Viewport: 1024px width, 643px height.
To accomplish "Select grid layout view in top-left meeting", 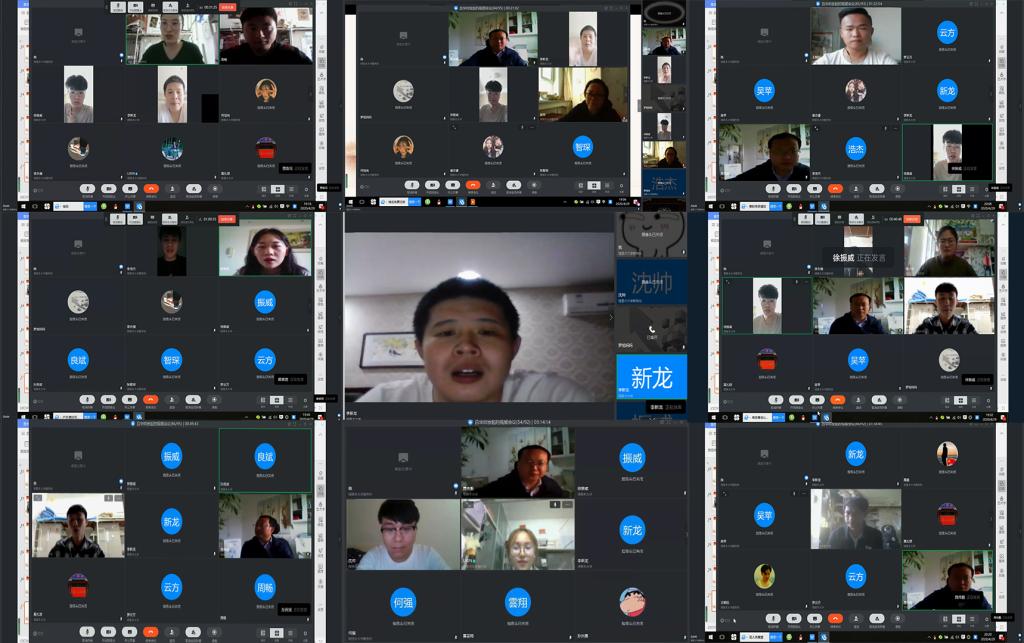I will [x=276, y=188].
